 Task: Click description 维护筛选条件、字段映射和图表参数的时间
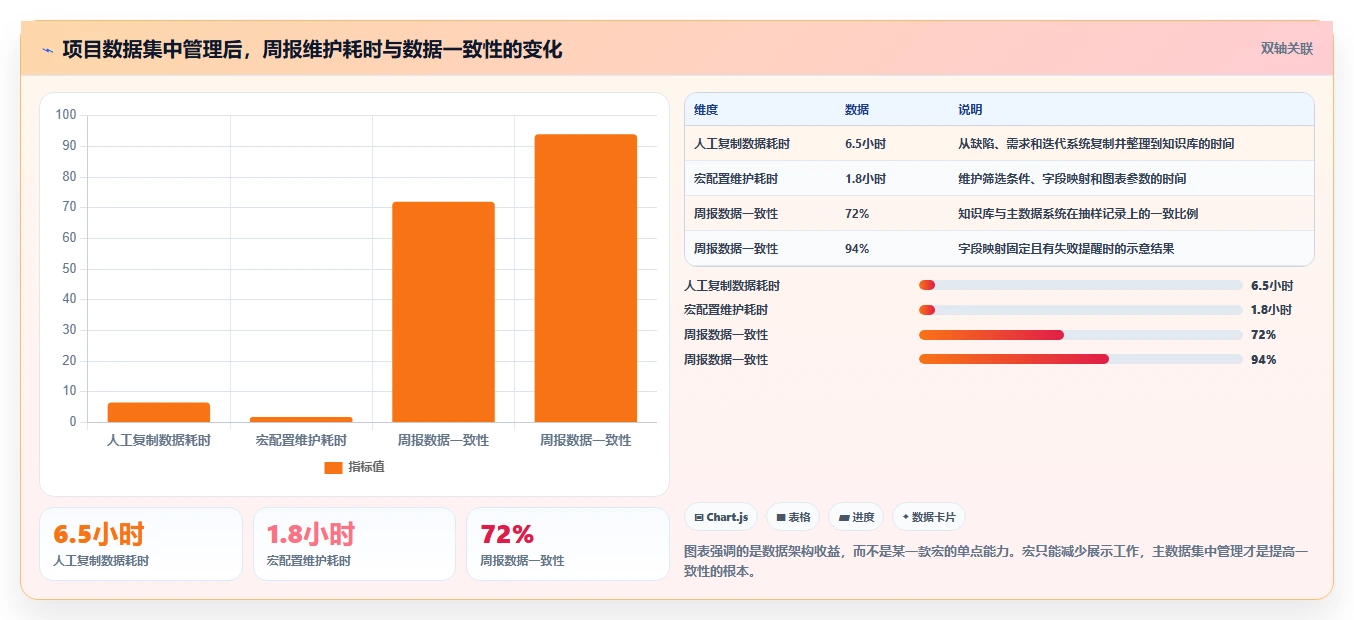click(x=1072, y=179)
